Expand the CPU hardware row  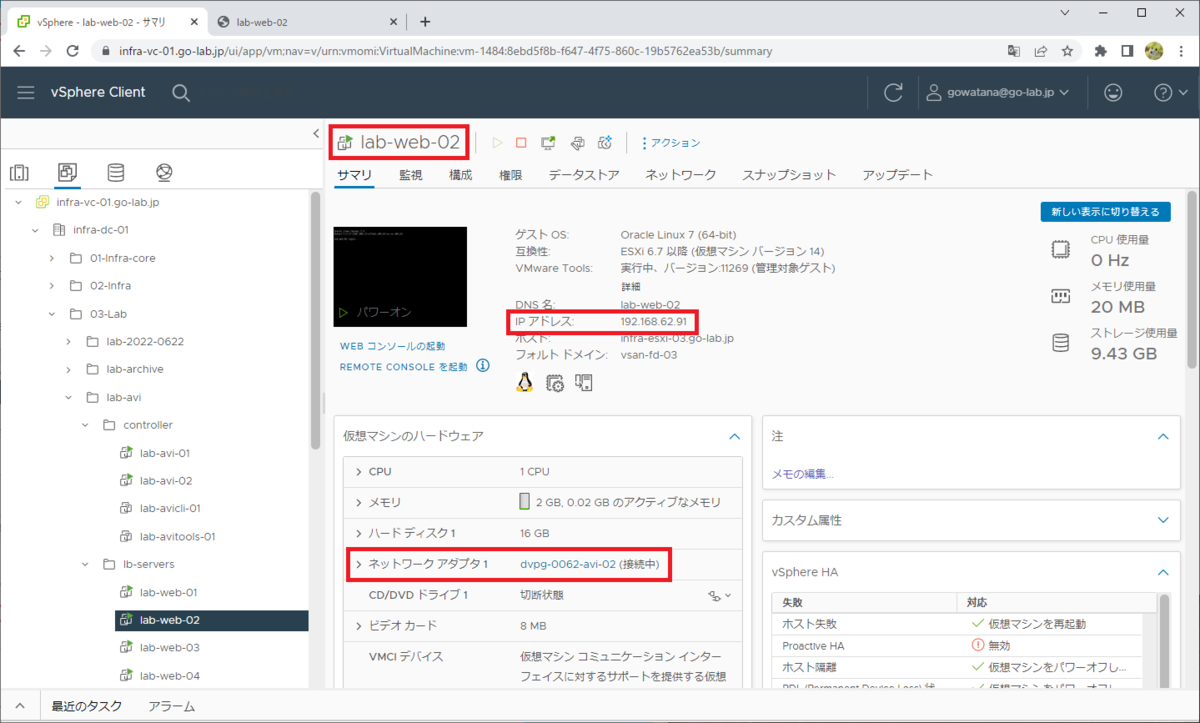click(x=359, y=472)
